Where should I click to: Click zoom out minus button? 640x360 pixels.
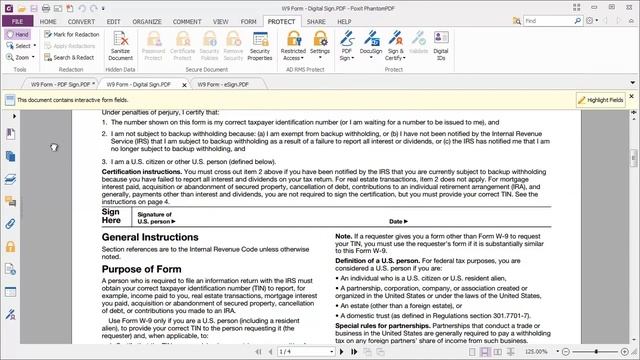566,351
